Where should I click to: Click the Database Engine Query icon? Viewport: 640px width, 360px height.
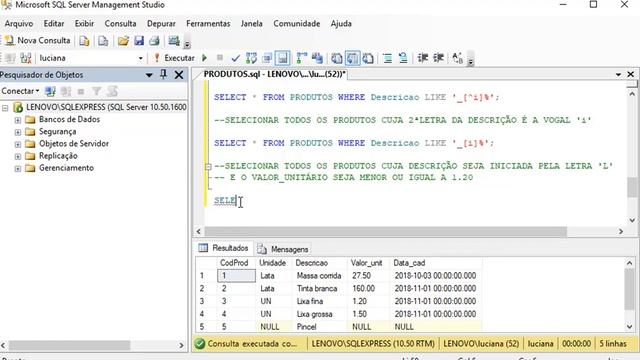tap(84, 41)
